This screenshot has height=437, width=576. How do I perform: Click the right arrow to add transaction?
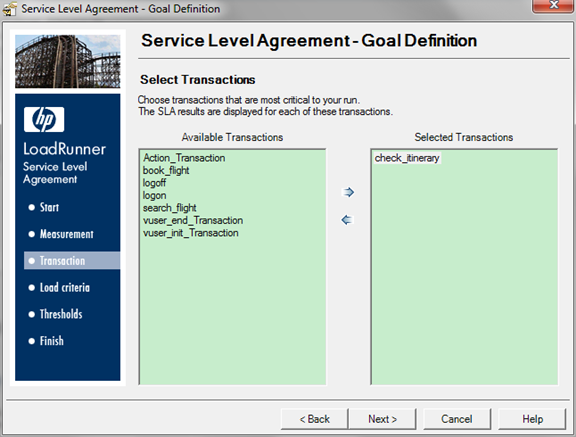pos(348,192)
